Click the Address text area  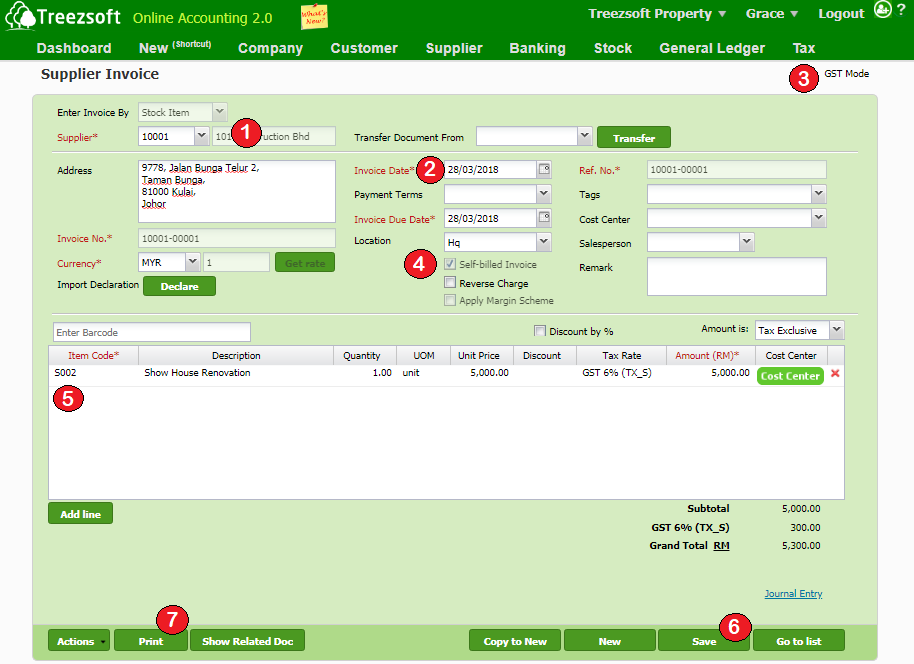237,191
